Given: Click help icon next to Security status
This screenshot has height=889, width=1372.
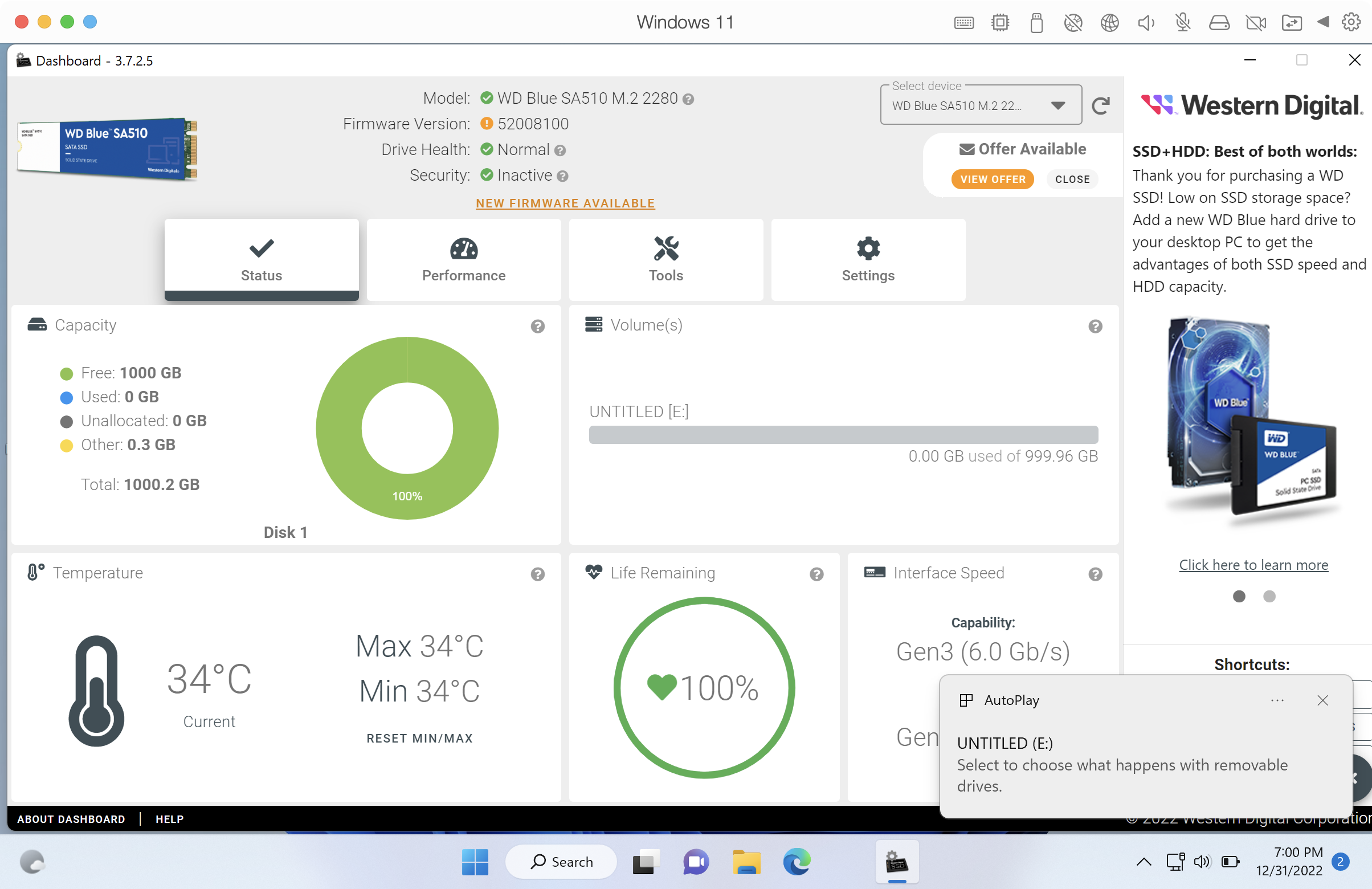Looking at the screenshot, I should click(x=562, y=177).
